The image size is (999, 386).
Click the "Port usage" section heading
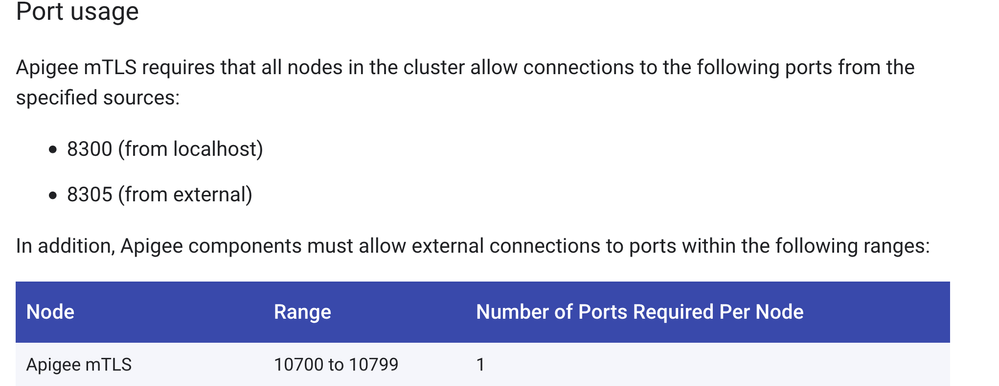click(77, 11)
